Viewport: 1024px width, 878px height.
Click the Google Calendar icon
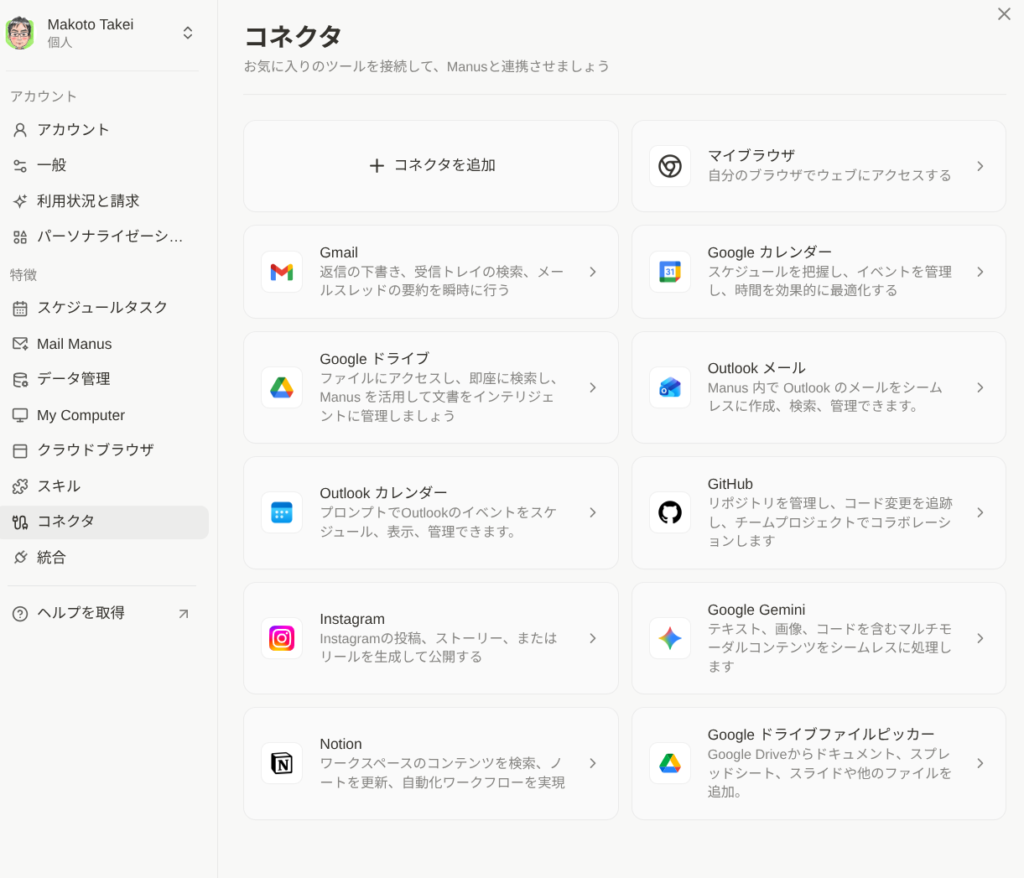[x=670, y=272]
